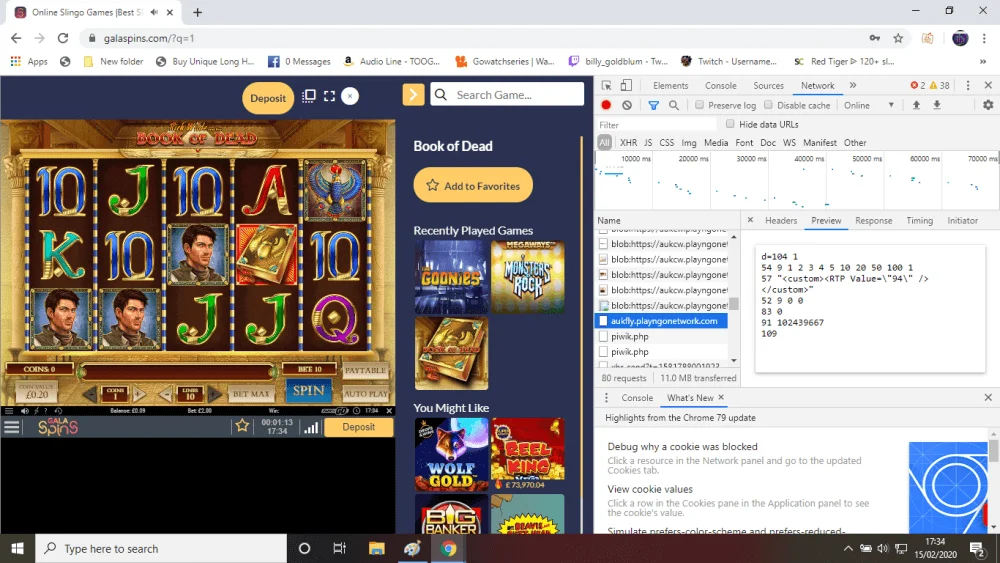Open game help question mark

(46, 411)
